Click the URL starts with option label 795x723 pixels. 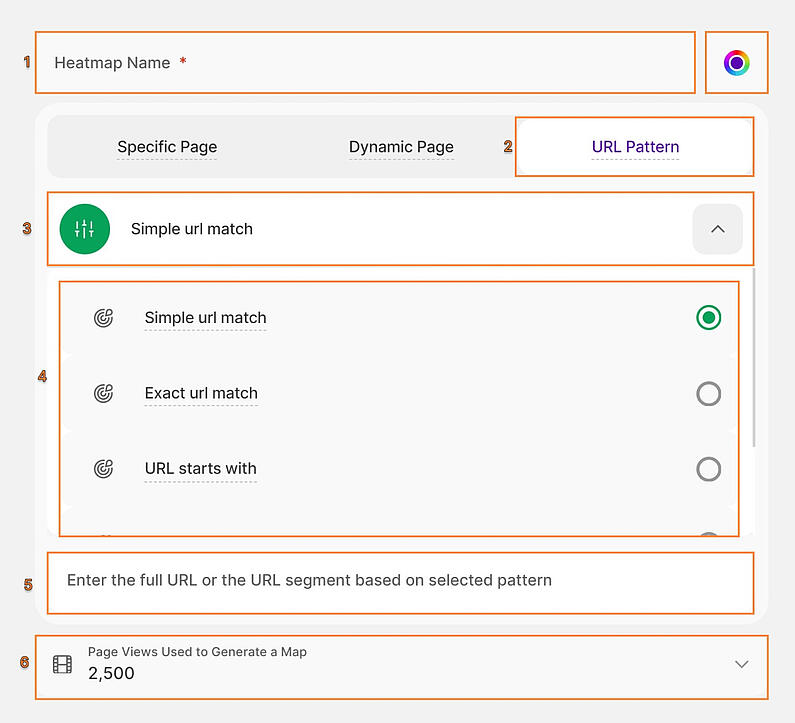click(201, 469)
